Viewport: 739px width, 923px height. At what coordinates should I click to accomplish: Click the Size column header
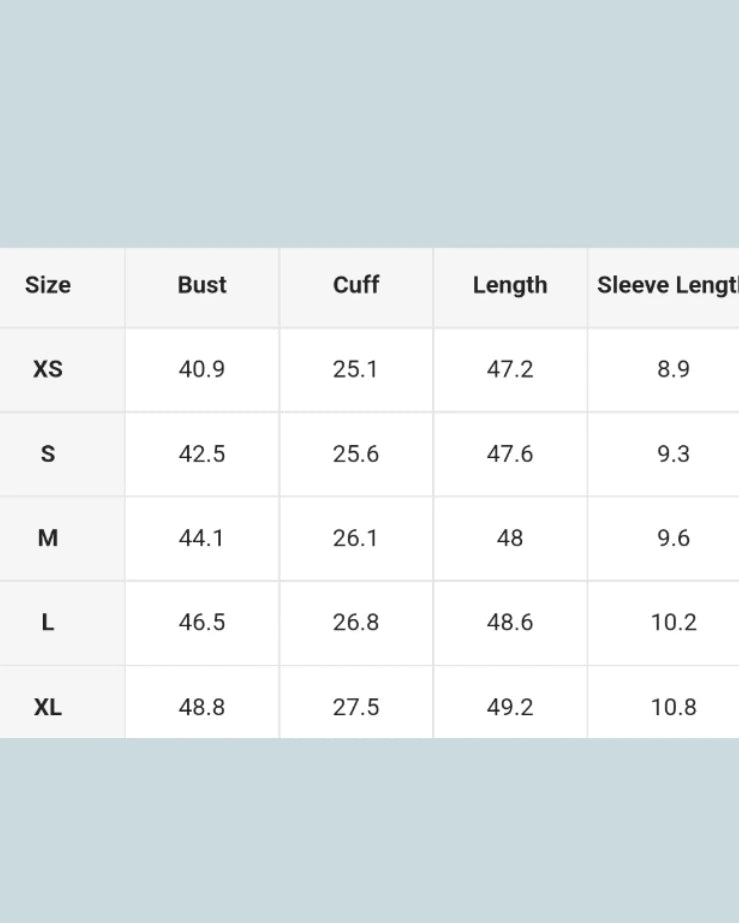point(48,285)
